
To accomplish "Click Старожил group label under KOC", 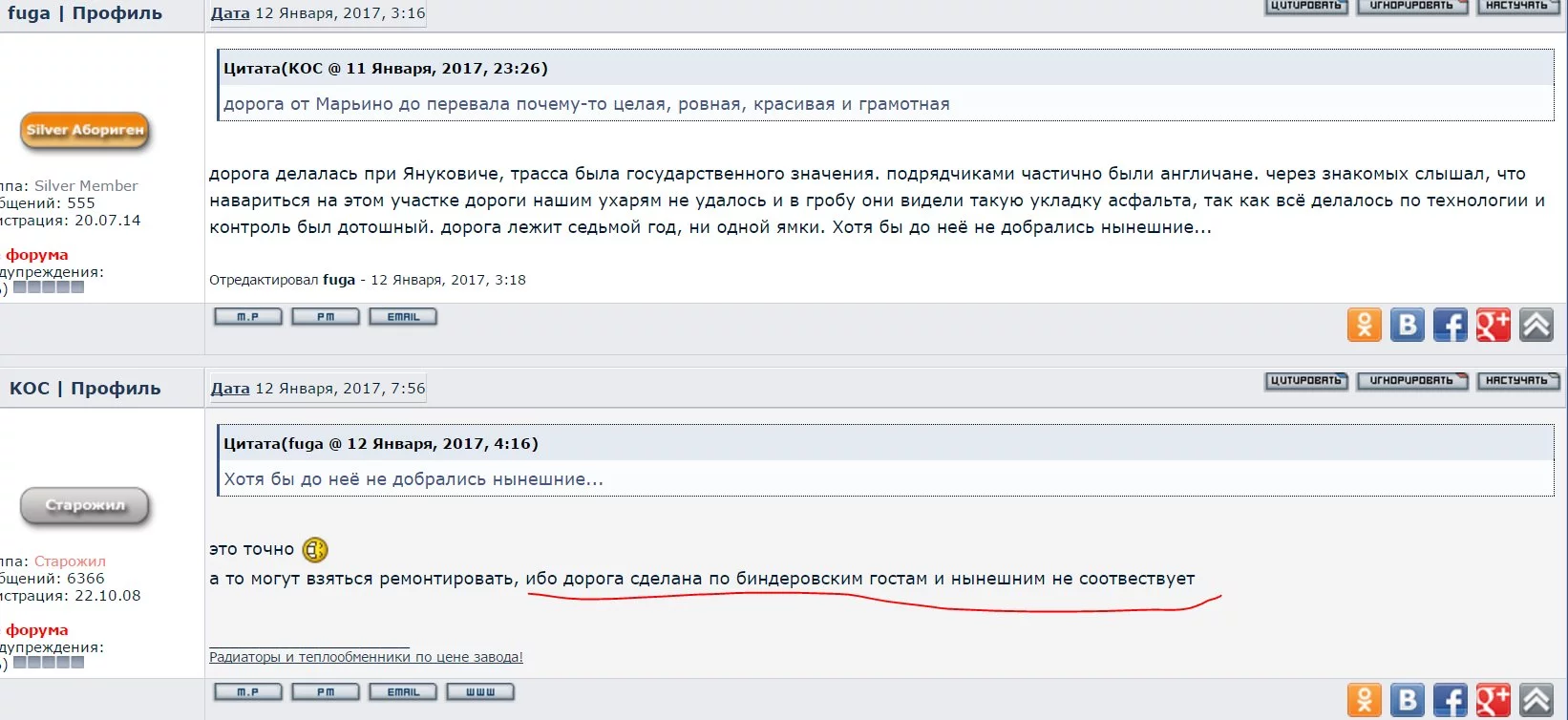I will (70, 561).
